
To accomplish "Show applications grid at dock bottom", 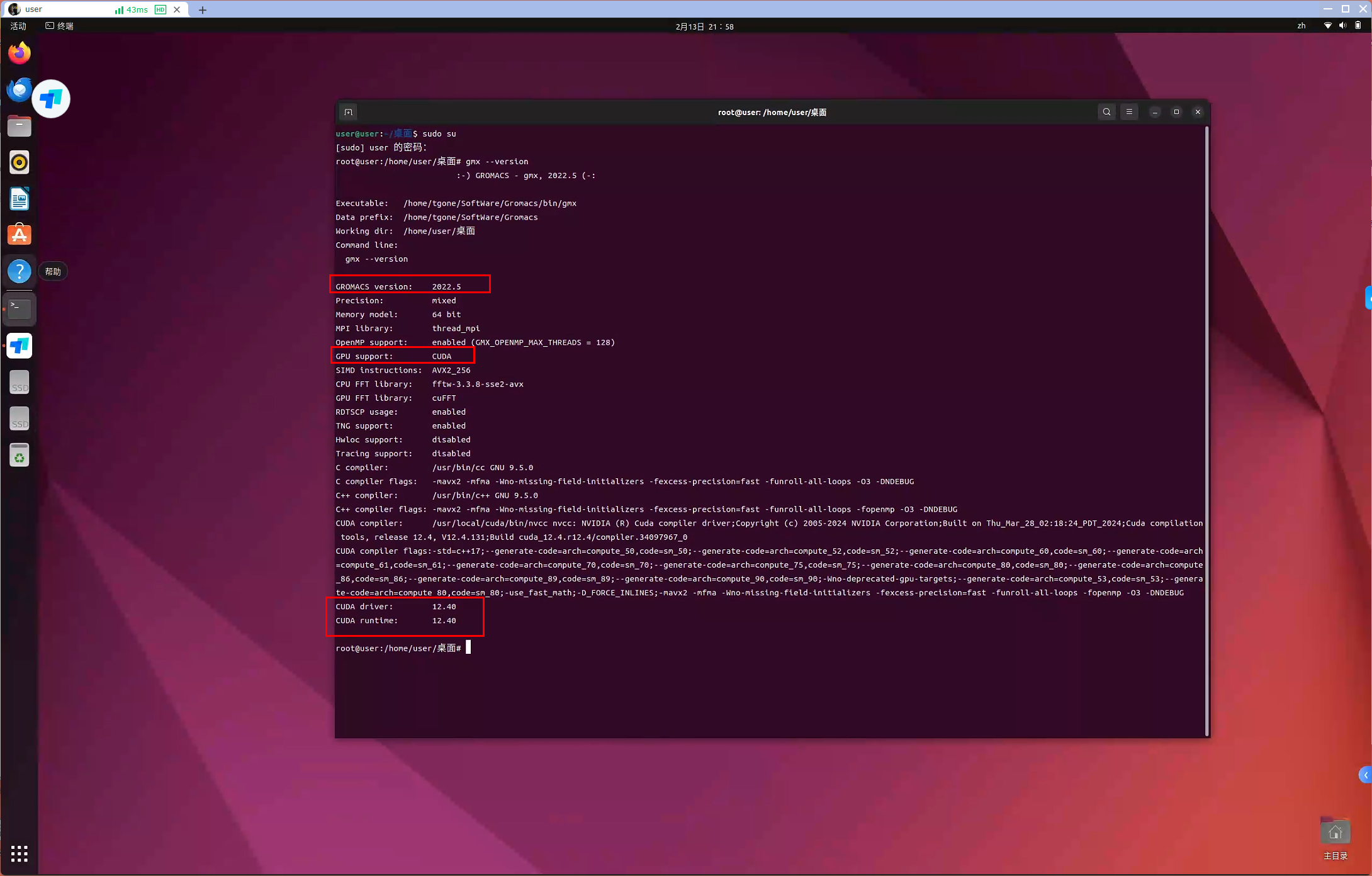I will tap(20, 853).
